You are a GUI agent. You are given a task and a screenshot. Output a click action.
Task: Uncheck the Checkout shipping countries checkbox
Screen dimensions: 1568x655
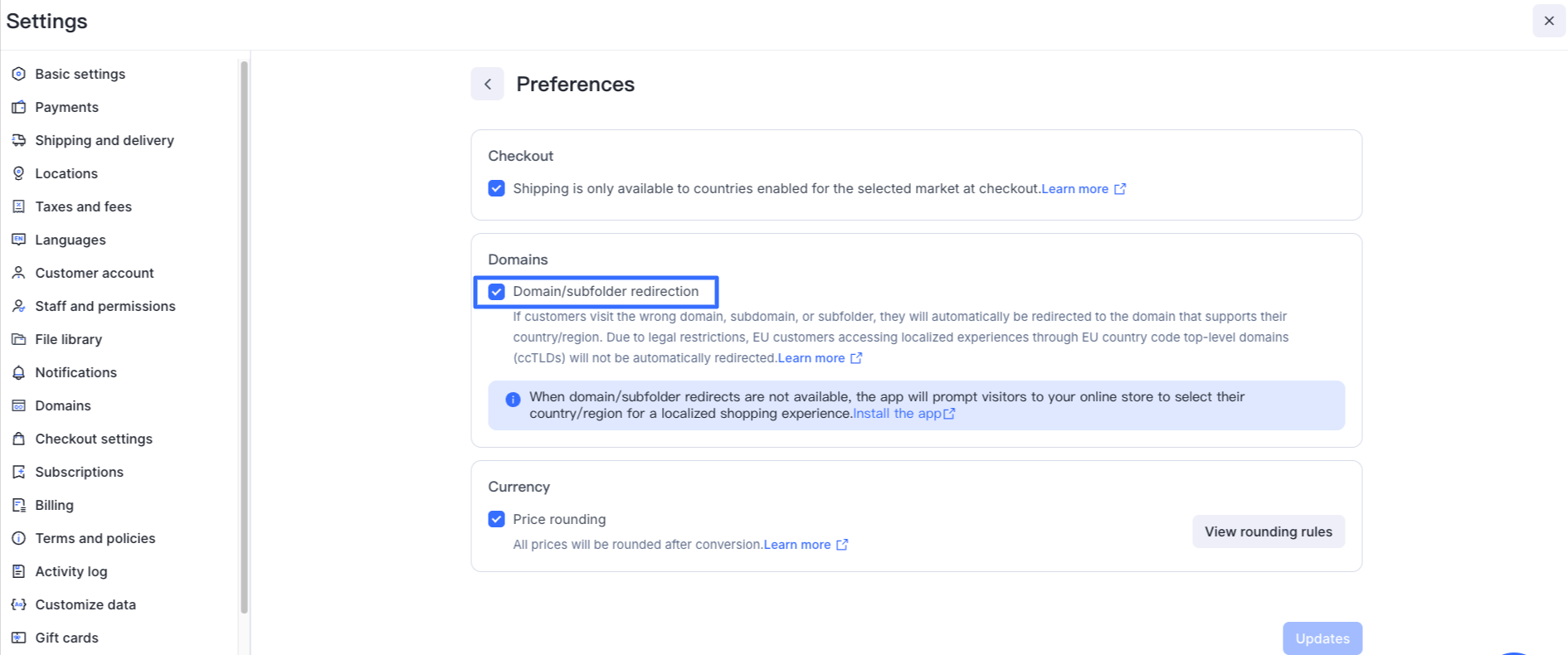point(496,188)
